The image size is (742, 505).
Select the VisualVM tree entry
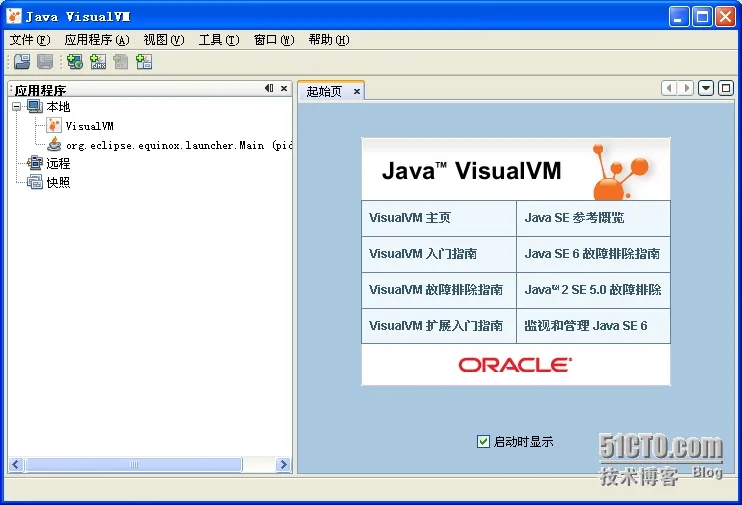pos(89,126)
